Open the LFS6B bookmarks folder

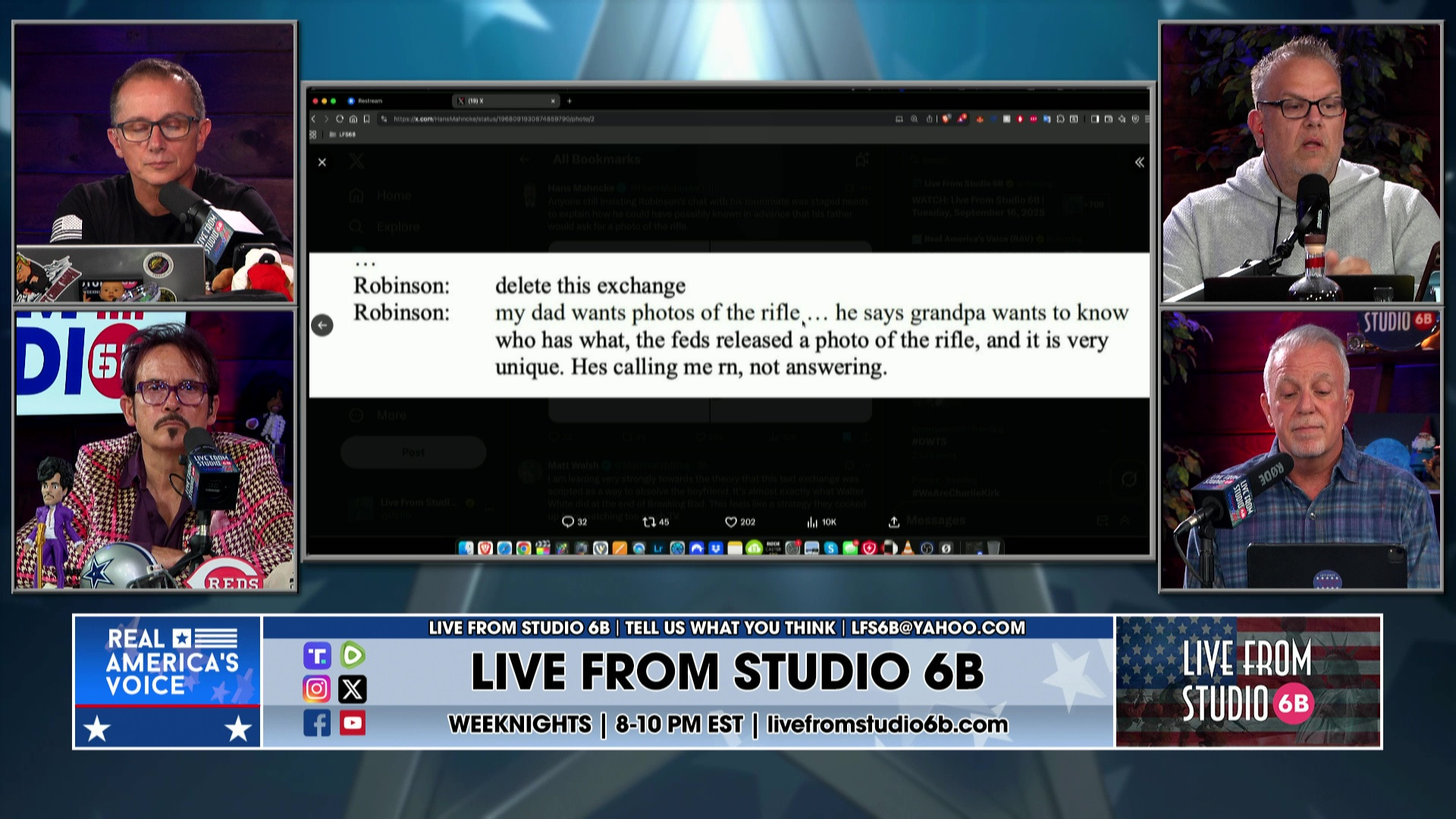(x=342, y=134)
